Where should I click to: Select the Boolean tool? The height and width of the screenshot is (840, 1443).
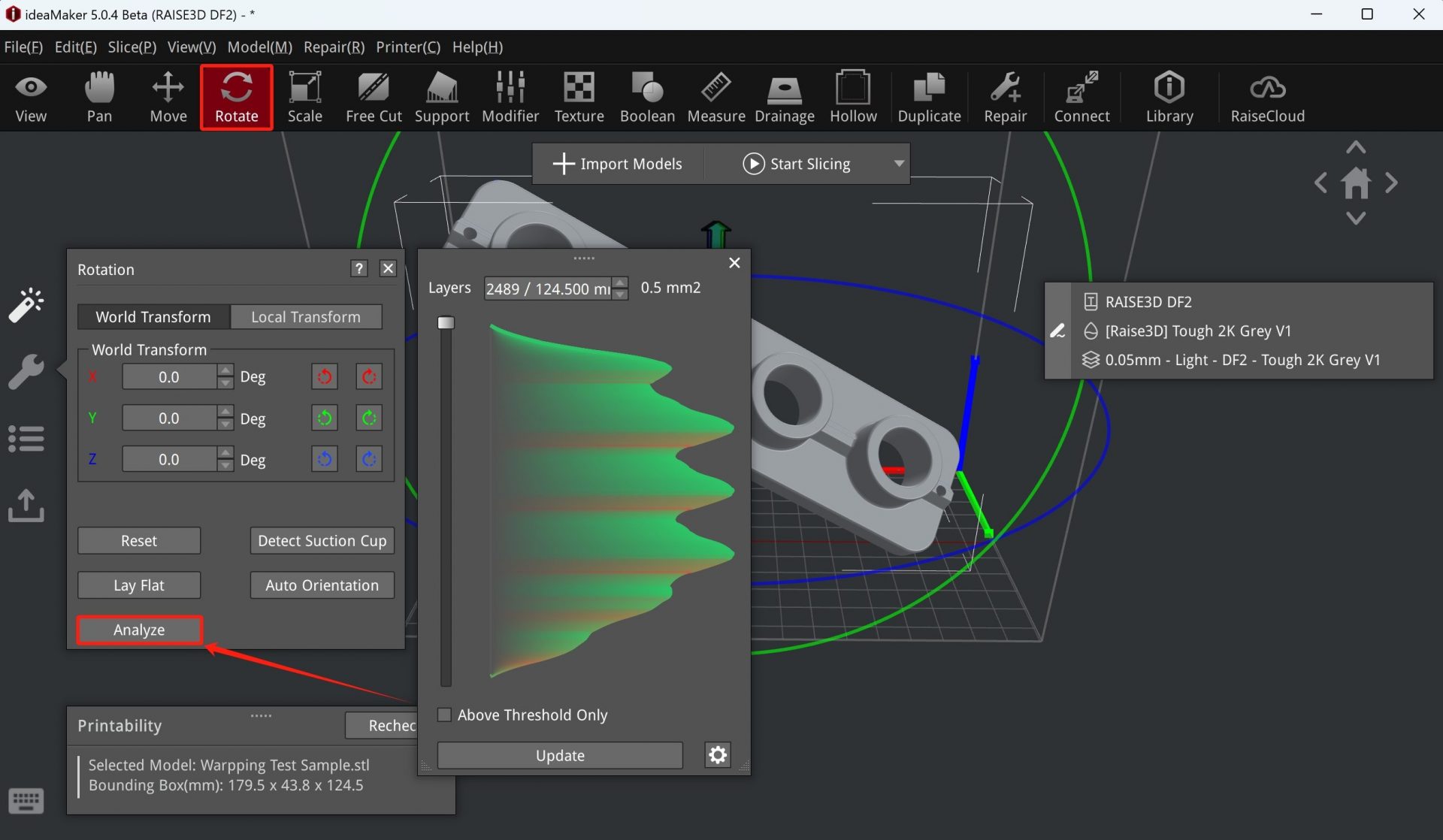coord(646,98)
